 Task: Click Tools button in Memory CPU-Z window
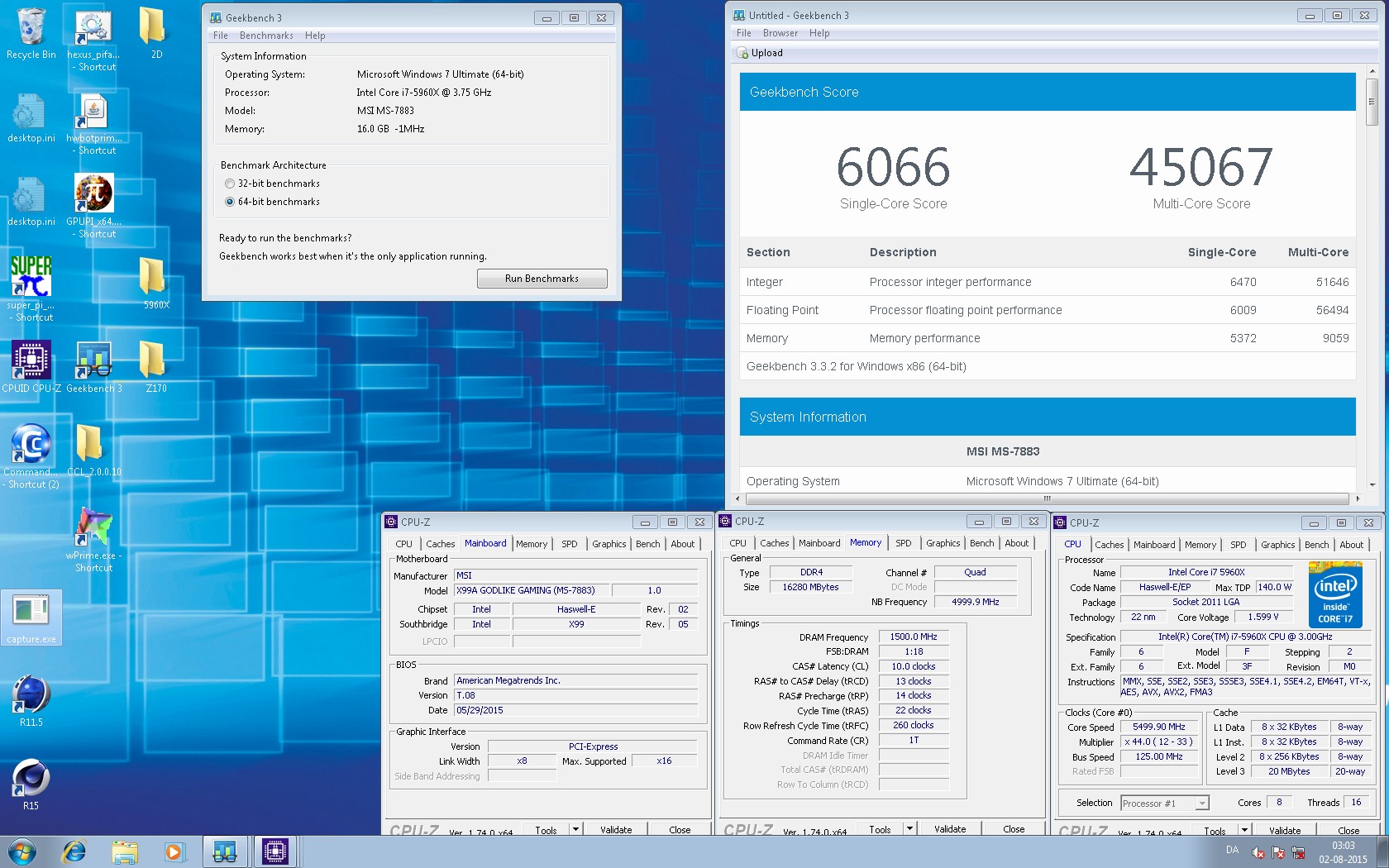(x=880, y=828)
